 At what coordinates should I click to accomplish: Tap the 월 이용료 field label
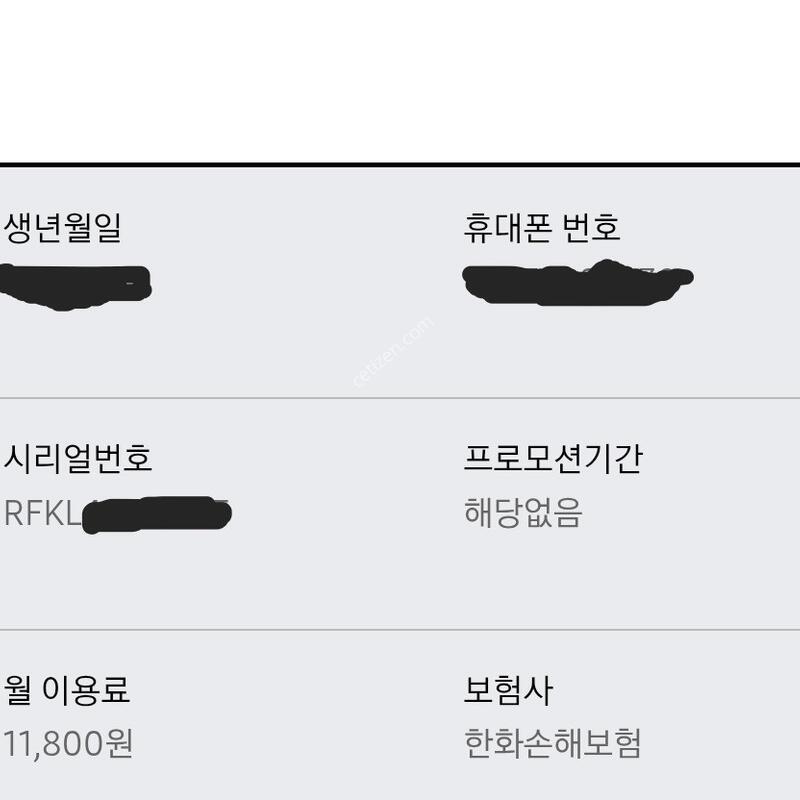pyautogui.click(x=66, y=690)
